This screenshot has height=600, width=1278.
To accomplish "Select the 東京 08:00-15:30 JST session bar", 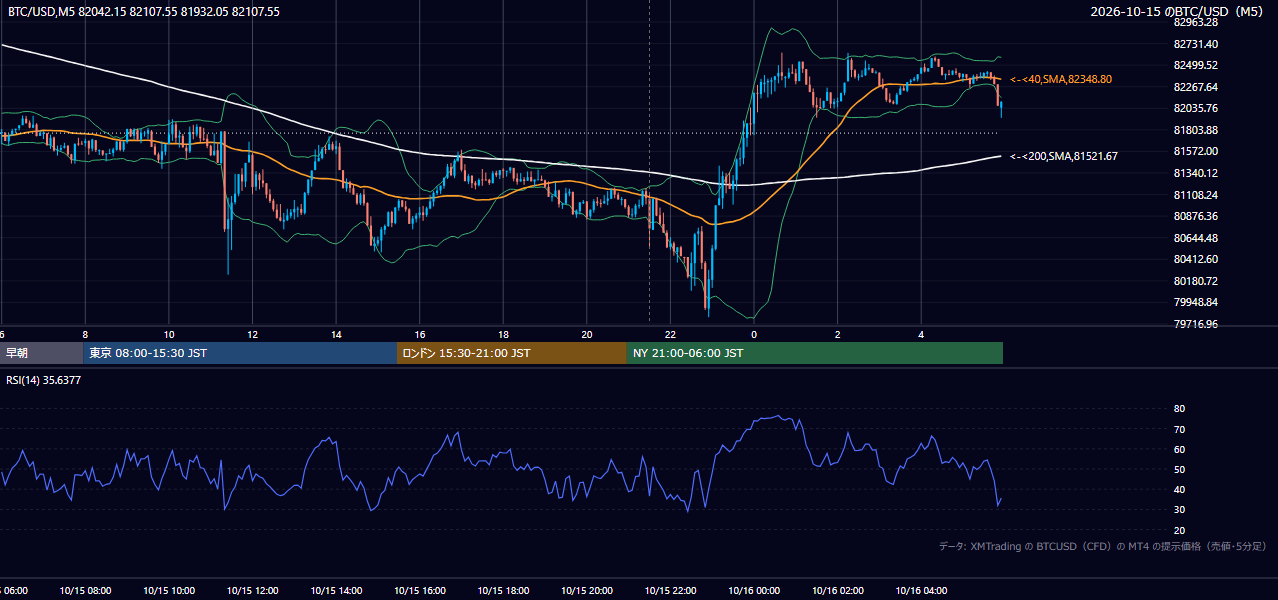I will coord(240,353).
